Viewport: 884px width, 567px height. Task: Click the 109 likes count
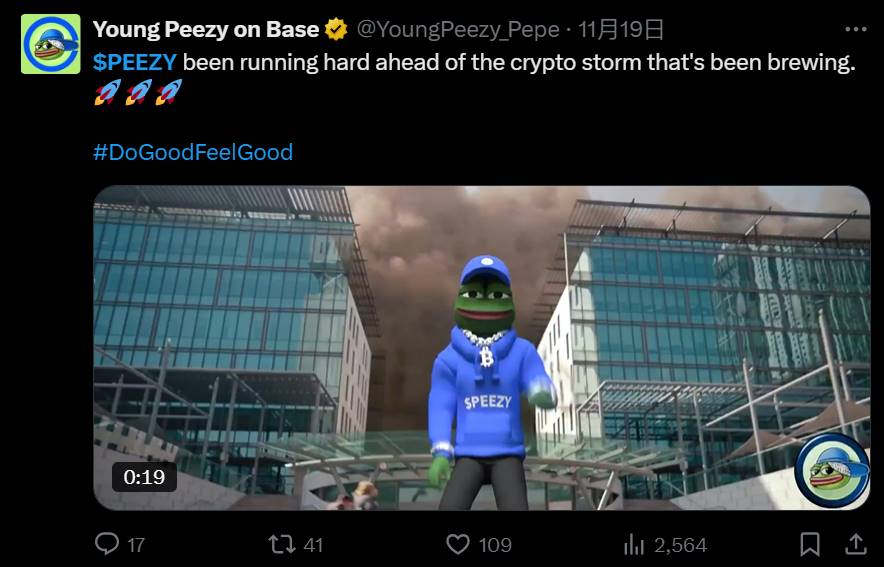pyautogui.click(x=495, y=545)
